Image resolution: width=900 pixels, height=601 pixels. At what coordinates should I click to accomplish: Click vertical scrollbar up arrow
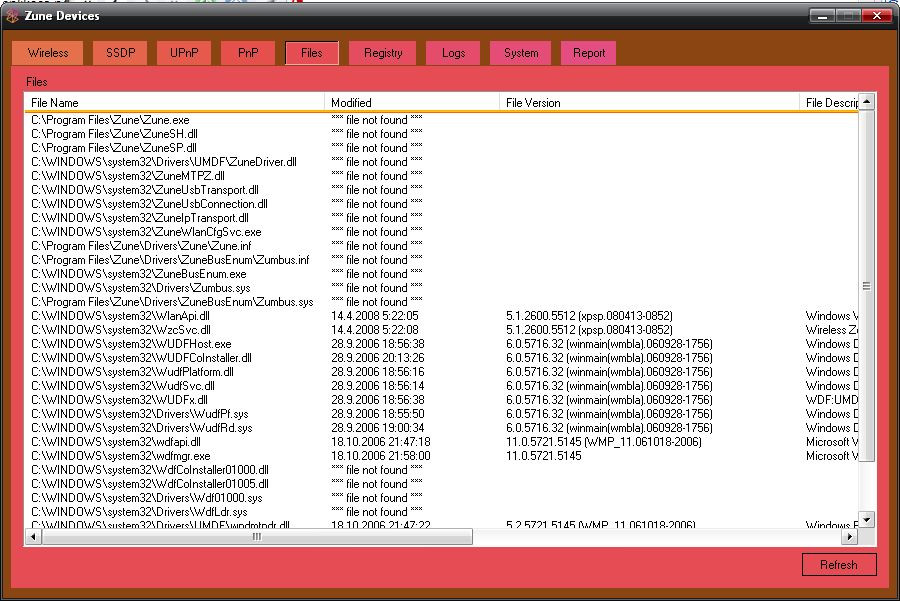point(867,102)
